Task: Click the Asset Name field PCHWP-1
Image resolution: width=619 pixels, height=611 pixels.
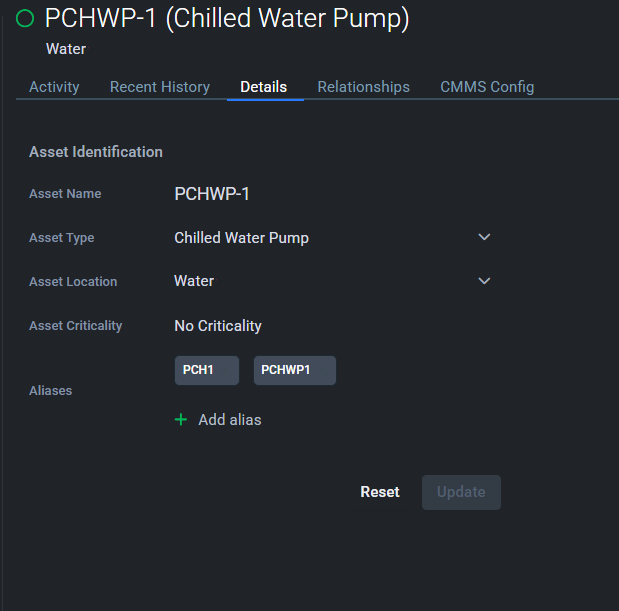Action: click(212, 194)
